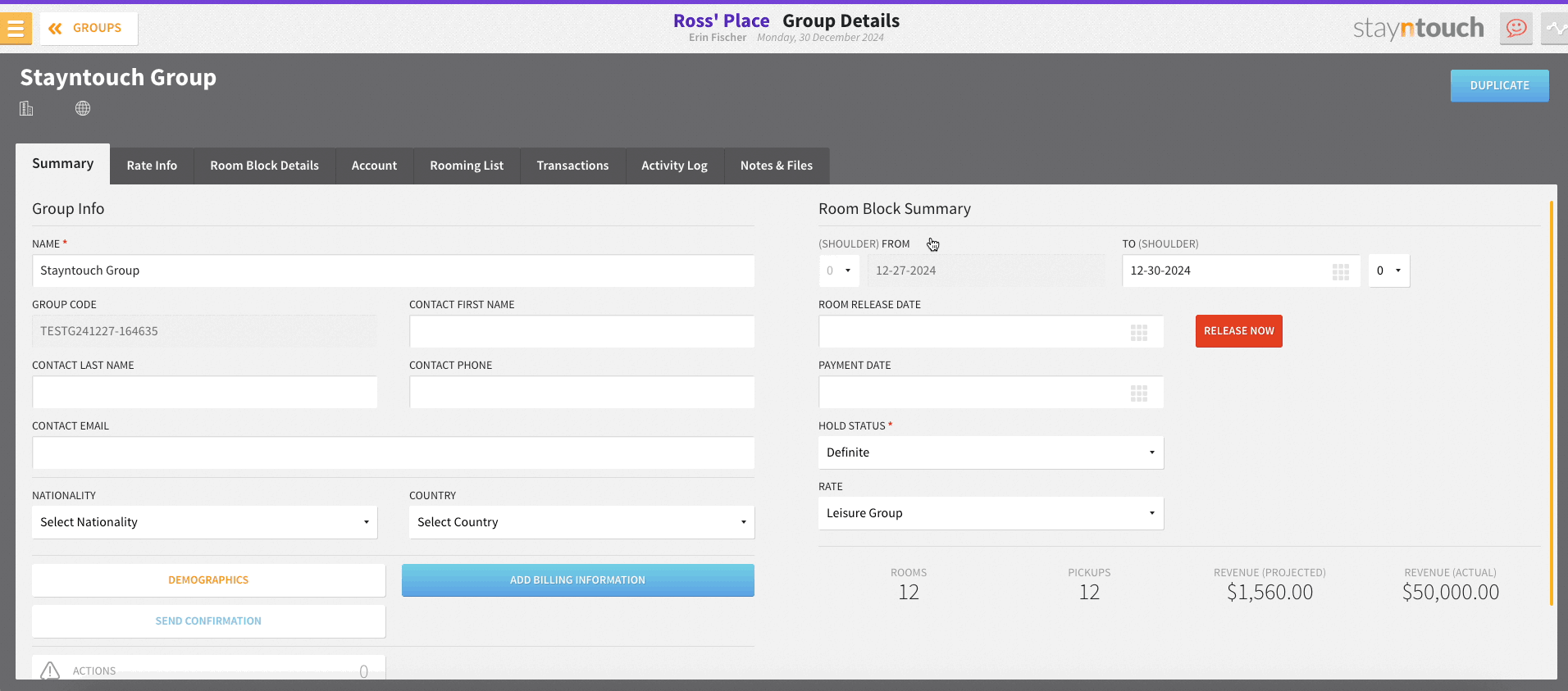The image size is (1568, 691).
Task: Click the Release Now button
Action: [x=1238, y=331]
